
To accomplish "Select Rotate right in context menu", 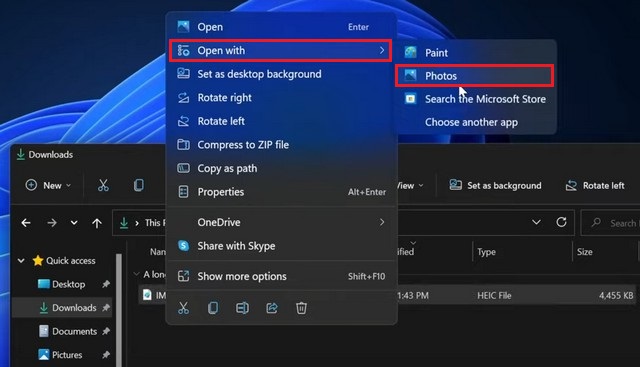I will pyautogui.click(x=281, y=98).
